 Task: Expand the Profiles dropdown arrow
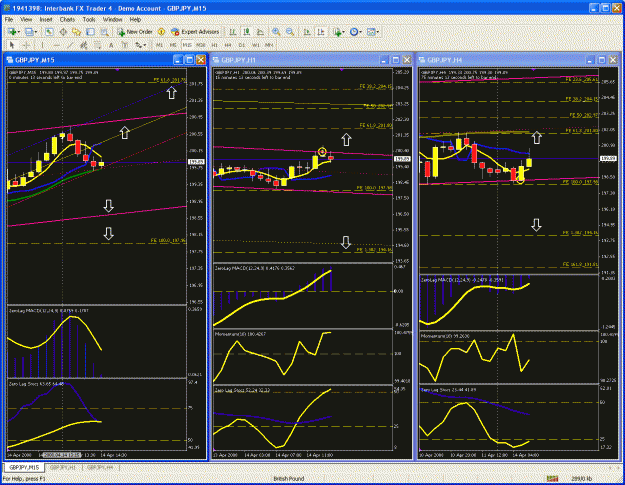click(x=36, y=32)
